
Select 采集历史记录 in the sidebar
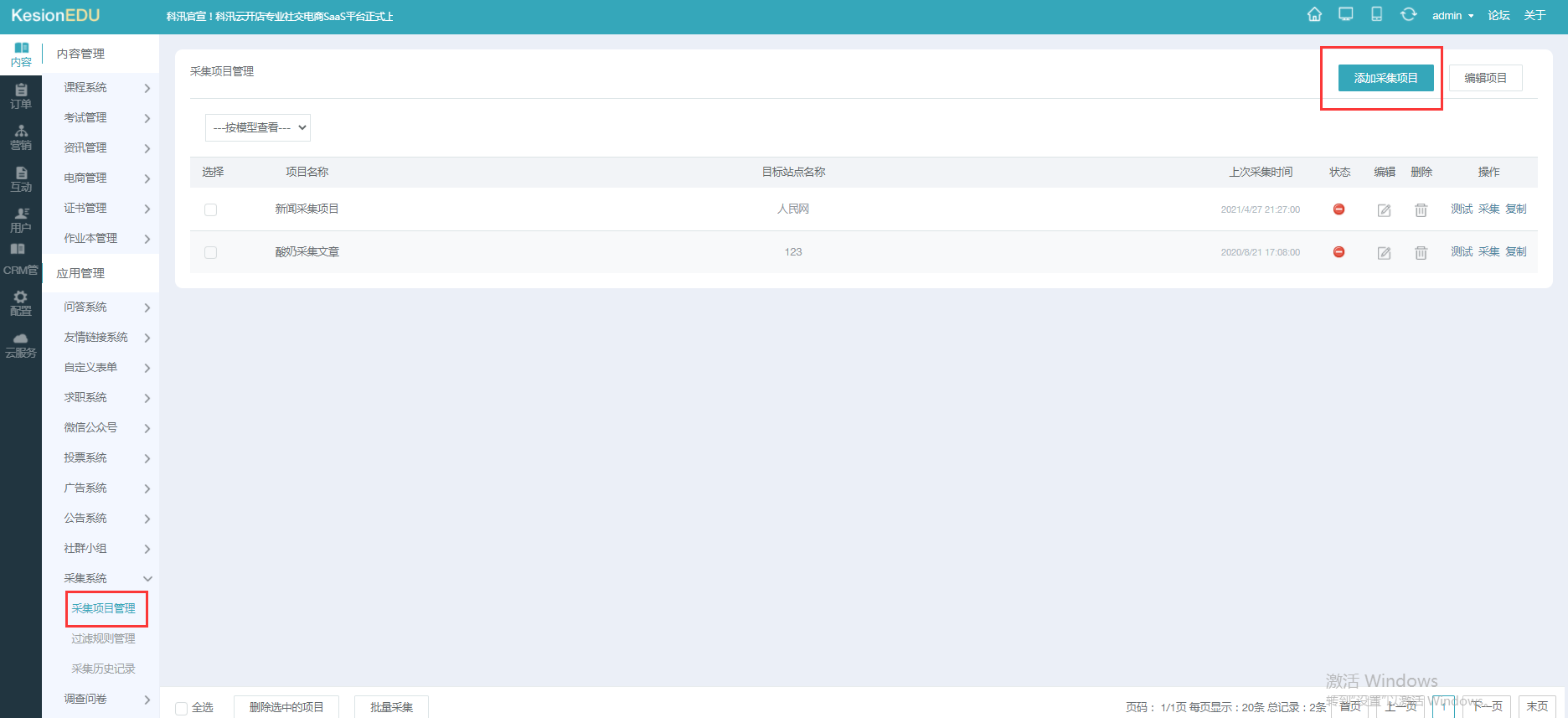click(x=103, y=669)
